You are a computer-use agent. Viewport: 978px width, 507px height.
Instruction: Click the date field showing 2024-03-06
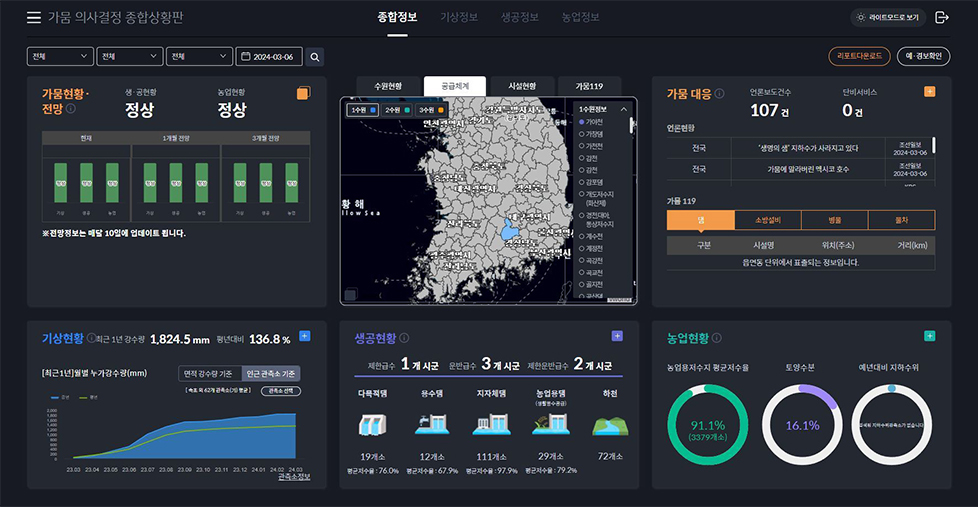[x=268, y=57]
